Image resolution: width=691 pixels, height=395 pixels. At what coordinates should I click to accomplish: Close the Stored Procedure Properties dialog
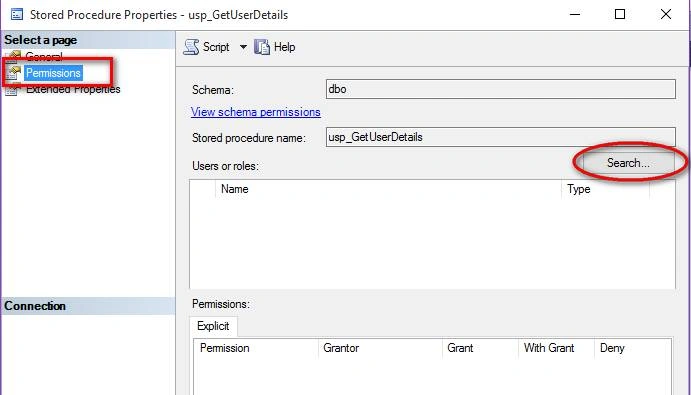[x=666, y=14]
